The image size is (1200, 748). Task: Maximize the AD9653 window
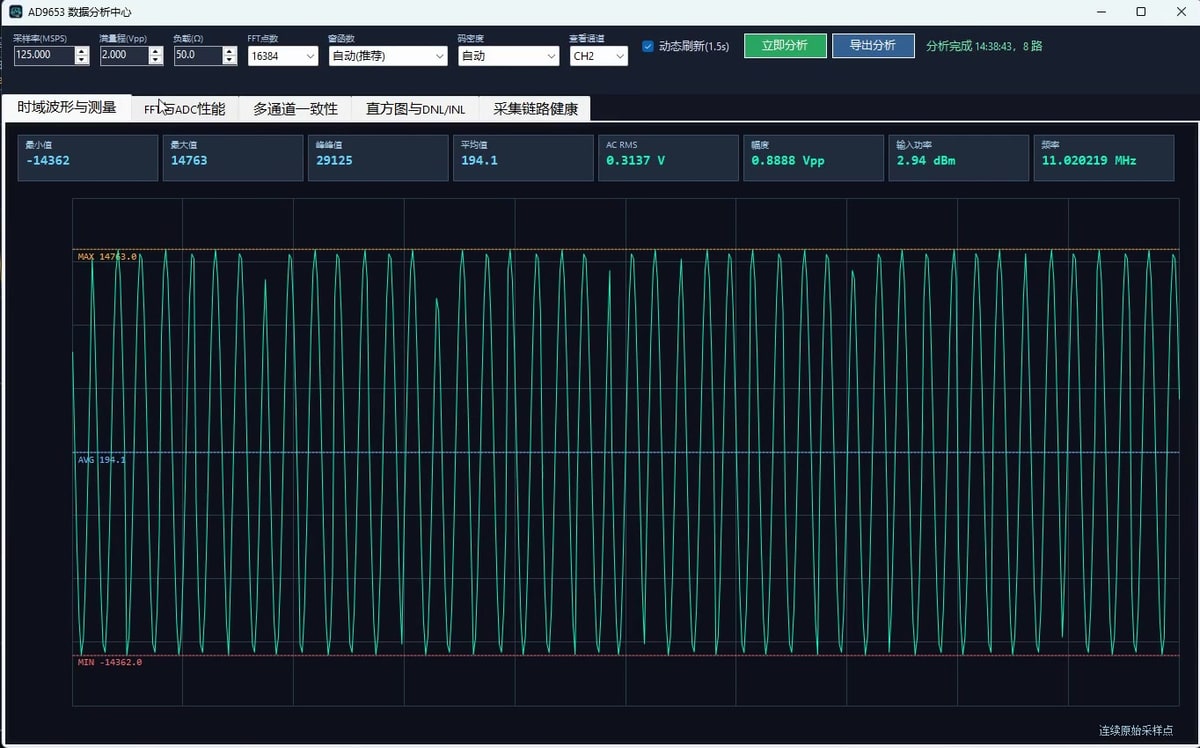tap(1141, 12)
